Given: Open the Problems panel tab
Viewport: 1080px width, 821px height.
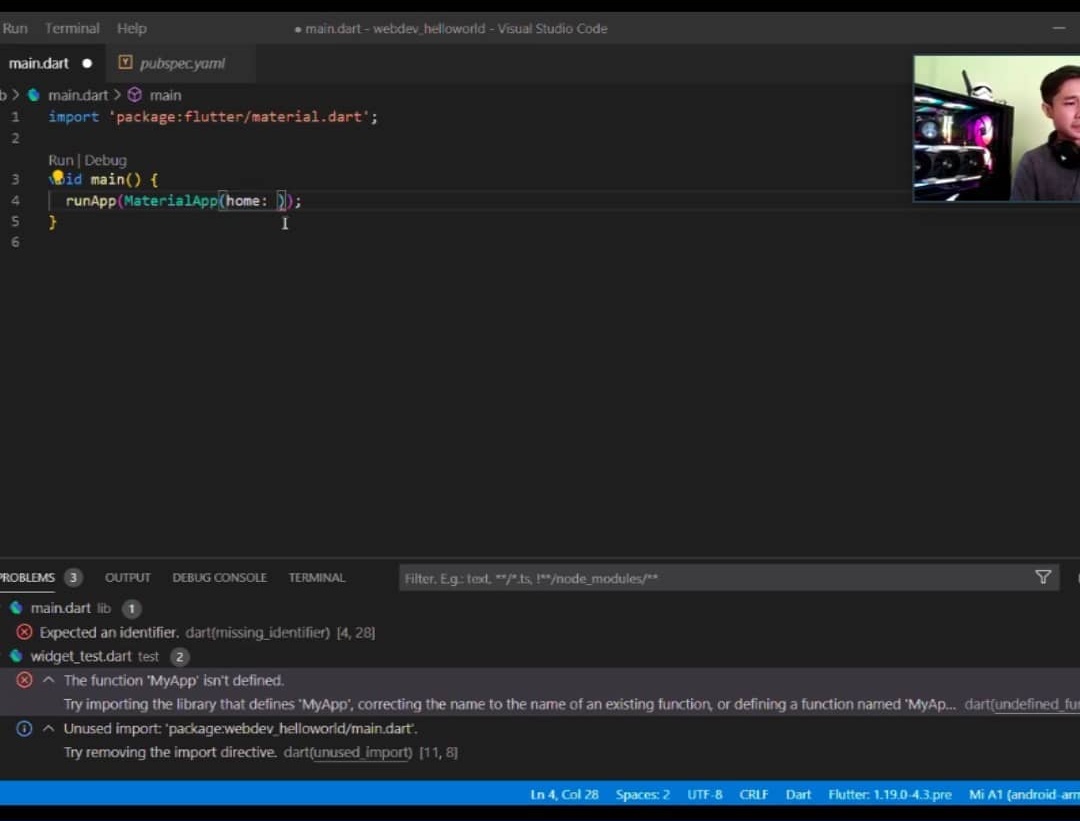Looking at the screenshot, I should [27, 577].
